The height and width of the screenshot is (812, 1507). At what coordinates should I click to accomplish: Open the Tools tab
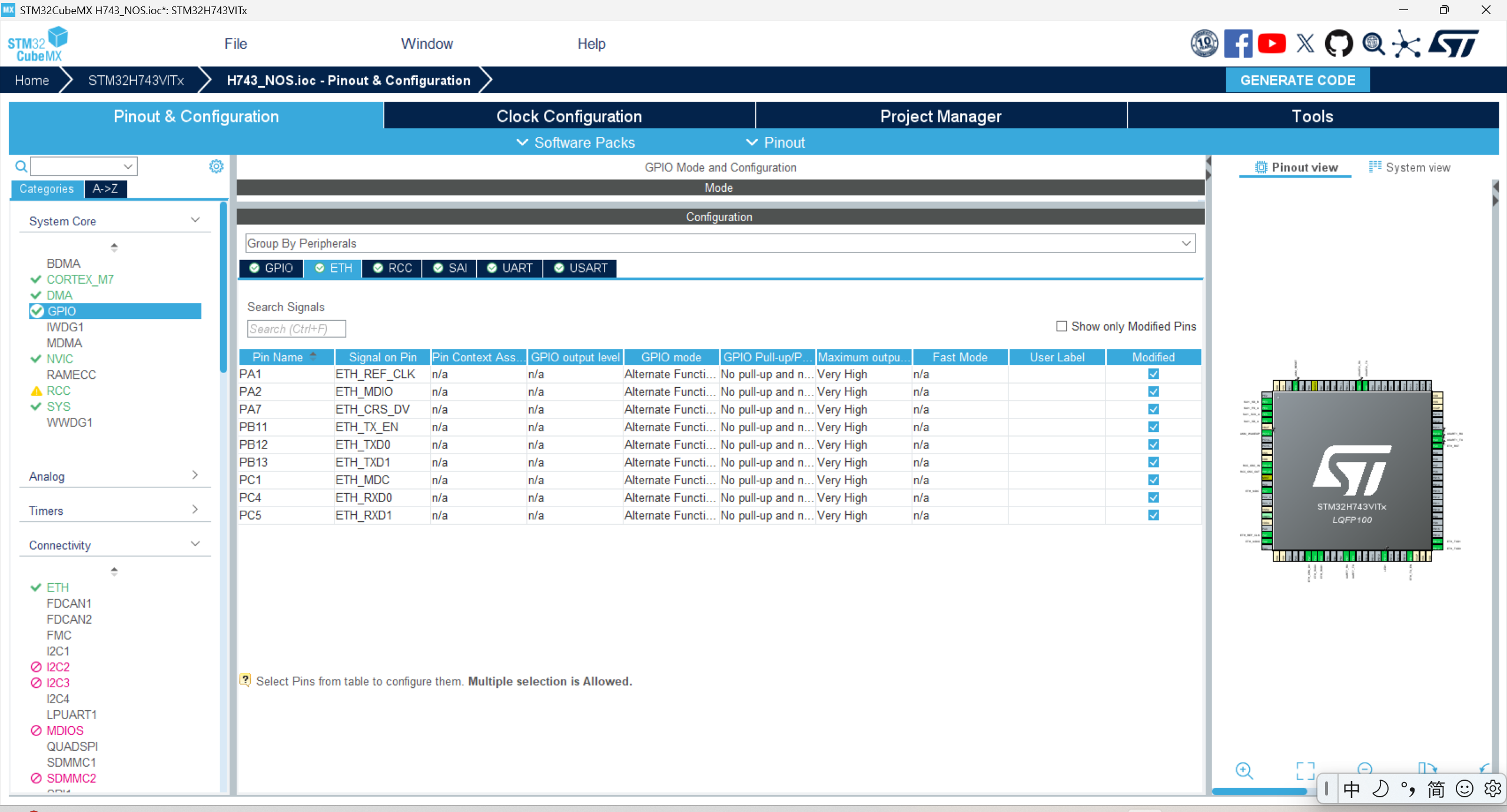click(x=1313, y=116)
